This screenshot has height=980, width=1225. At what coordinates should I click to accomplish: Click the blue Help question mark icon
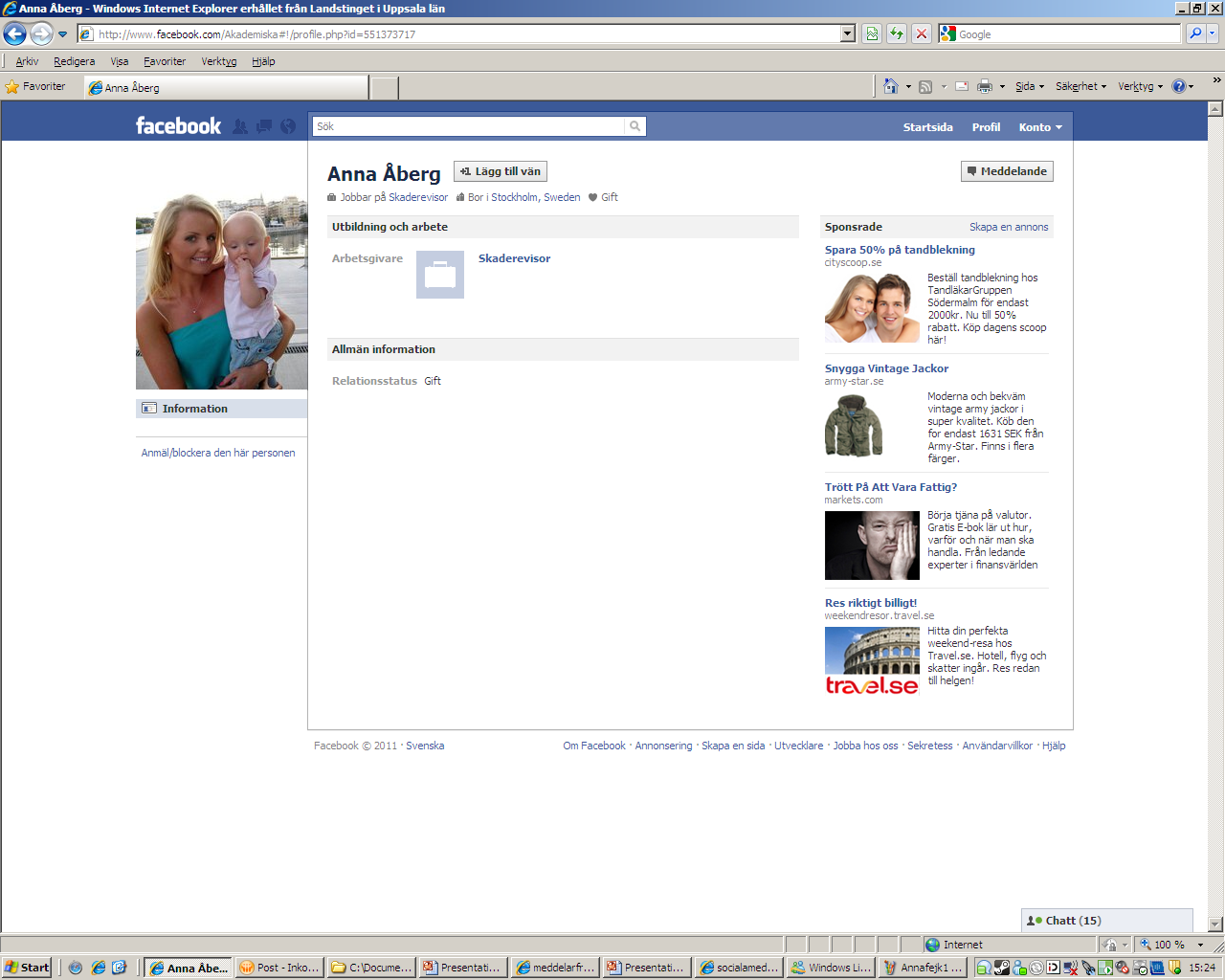click(x=1179, y=86)
